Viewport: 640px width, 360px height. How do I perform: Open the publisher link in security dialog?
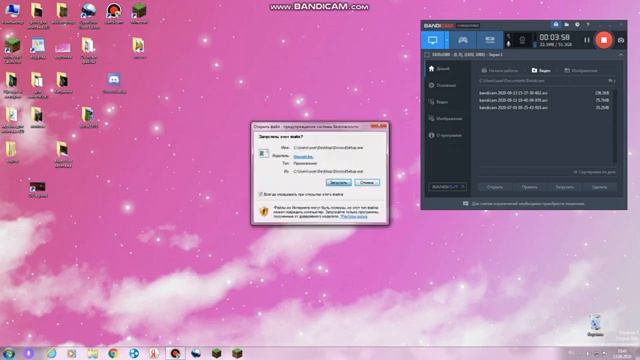(303, 156)
